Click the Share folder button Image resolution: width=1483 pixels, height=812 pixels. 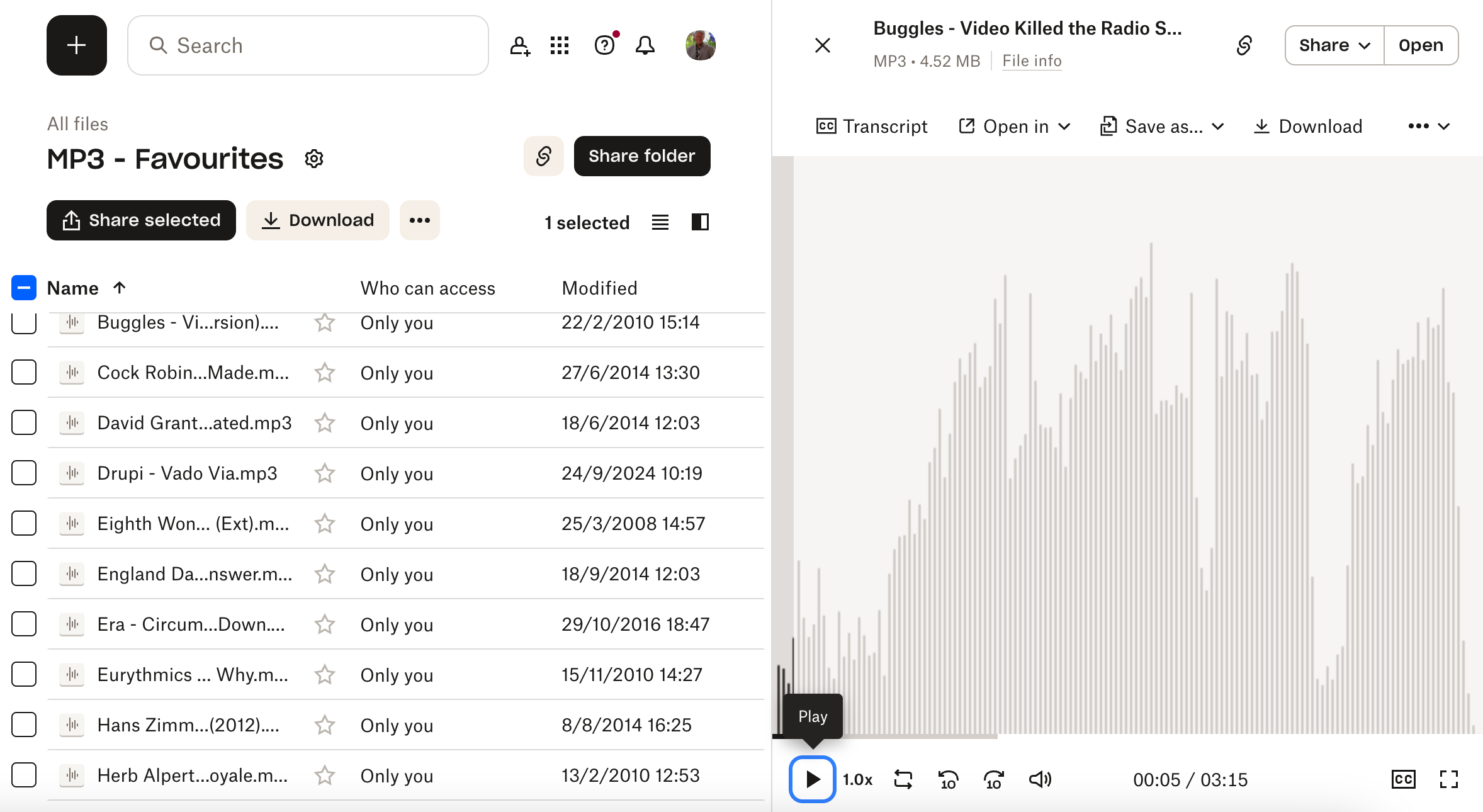point(641,156)
